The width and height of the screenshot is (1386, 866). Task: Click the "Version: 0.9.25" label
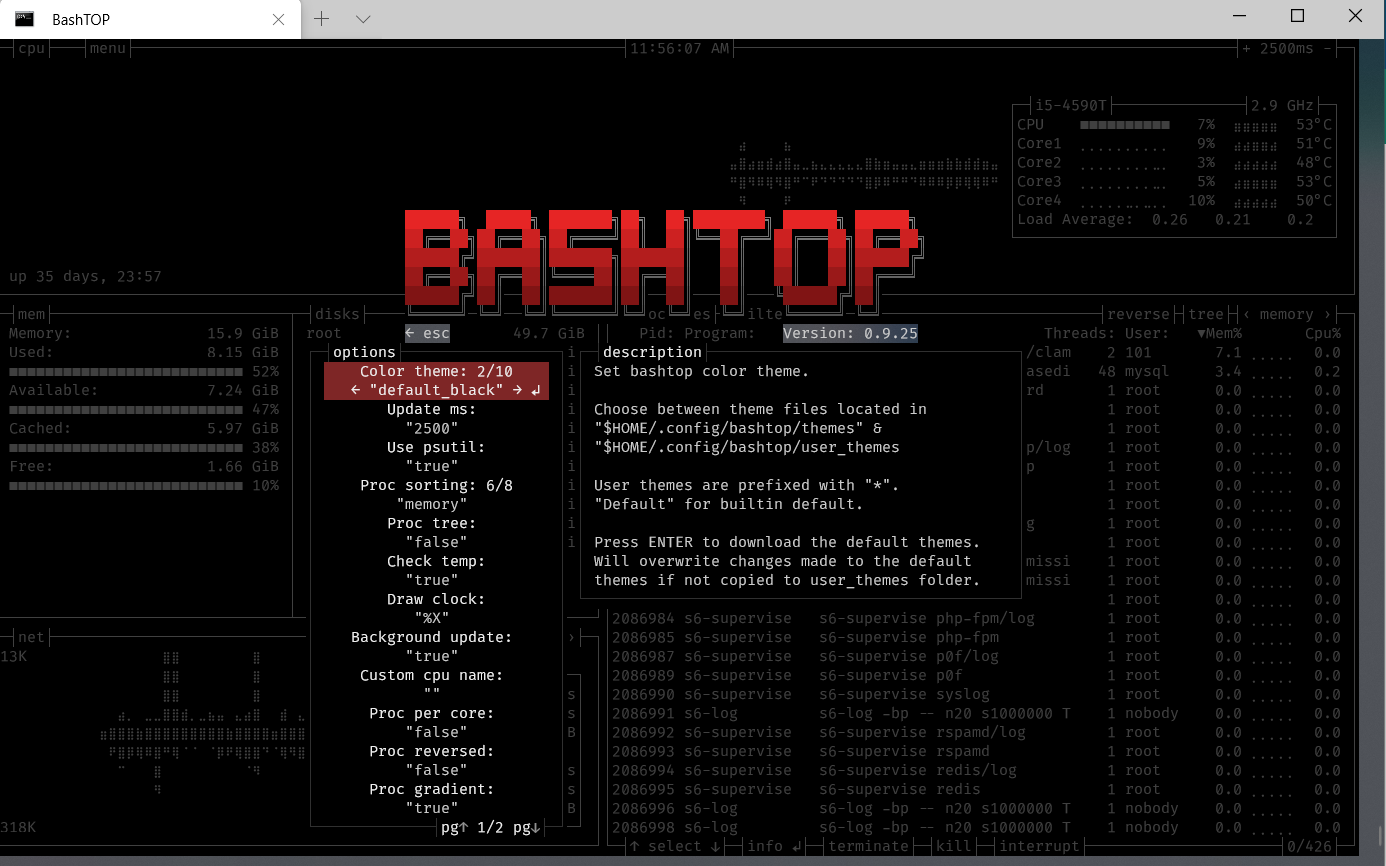[x=850, y=333]
